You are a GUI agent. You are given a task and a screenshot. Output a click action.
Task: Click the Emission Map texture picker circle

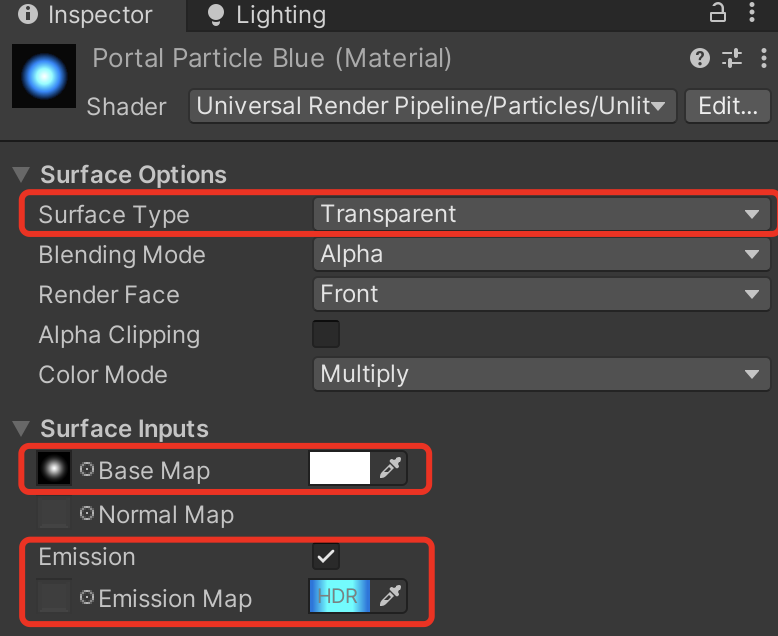[x=87, y=597]
